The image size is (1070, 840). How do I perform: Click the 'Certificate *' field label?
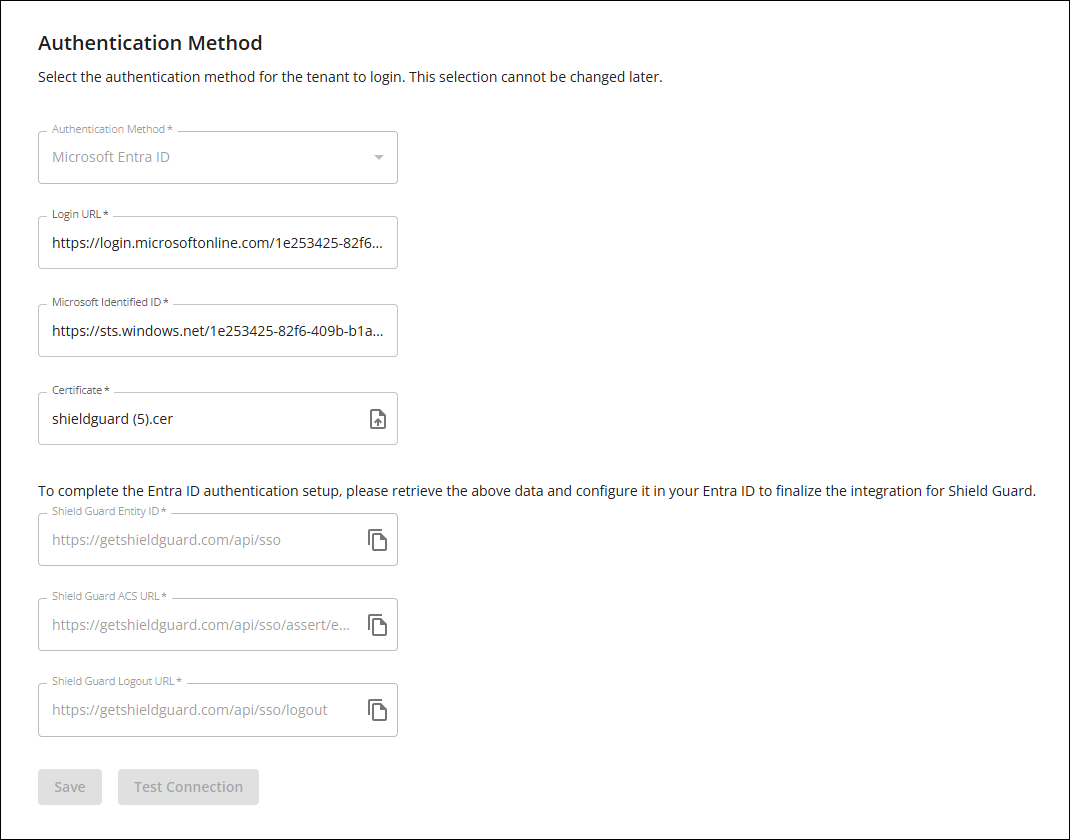coord(81,390)
